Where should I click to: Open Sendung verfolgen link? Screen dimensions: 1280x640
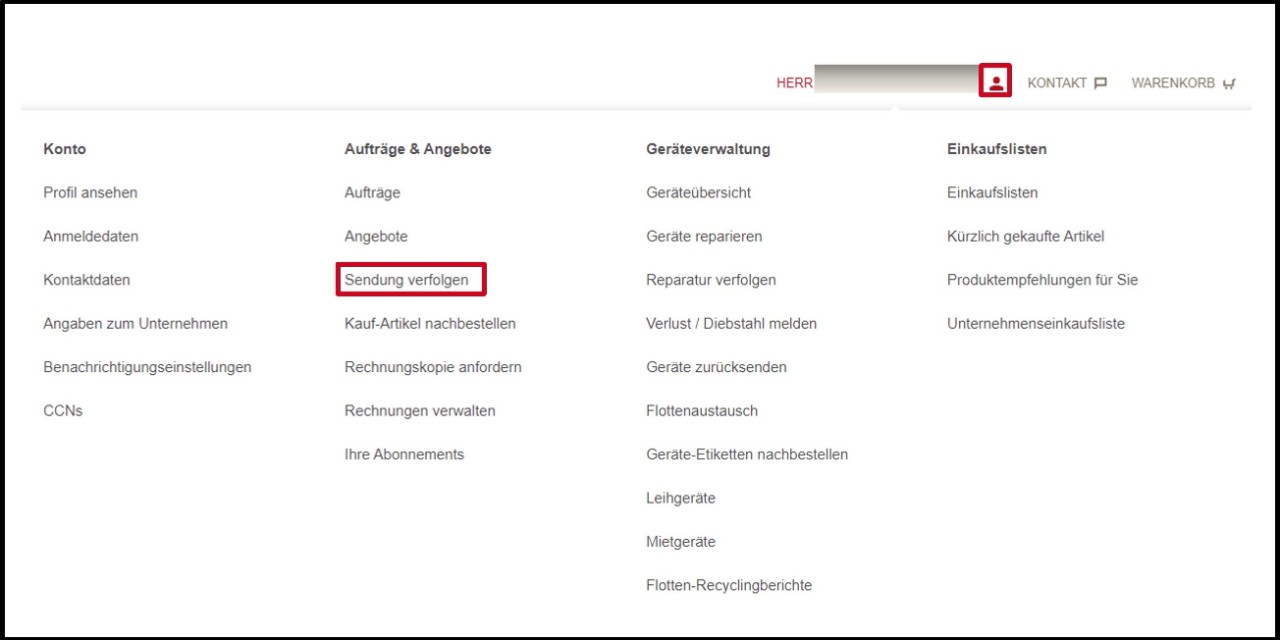pyautogui.click(x=407, y=280)
